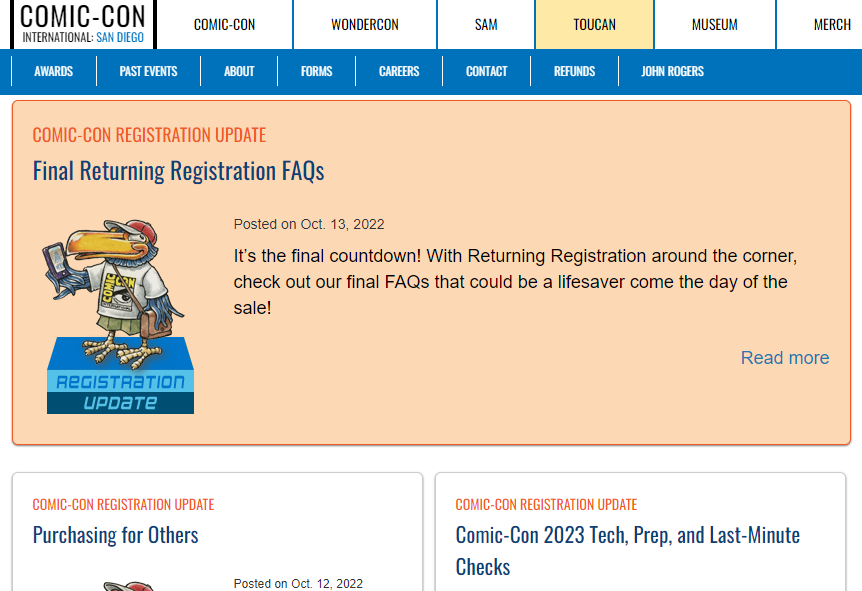The height and width of the screenshot is (591, 862).
Task: Open the JOHN ROGERS menu item
Action: click(672, 71)
